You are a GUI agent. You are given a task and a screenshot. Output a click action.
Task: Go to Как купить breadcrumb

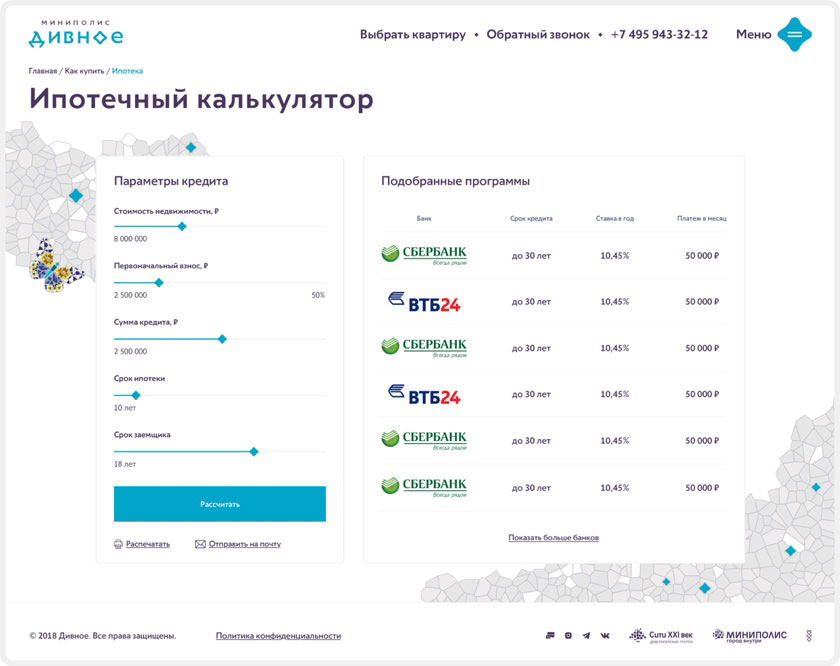[84, 71]
